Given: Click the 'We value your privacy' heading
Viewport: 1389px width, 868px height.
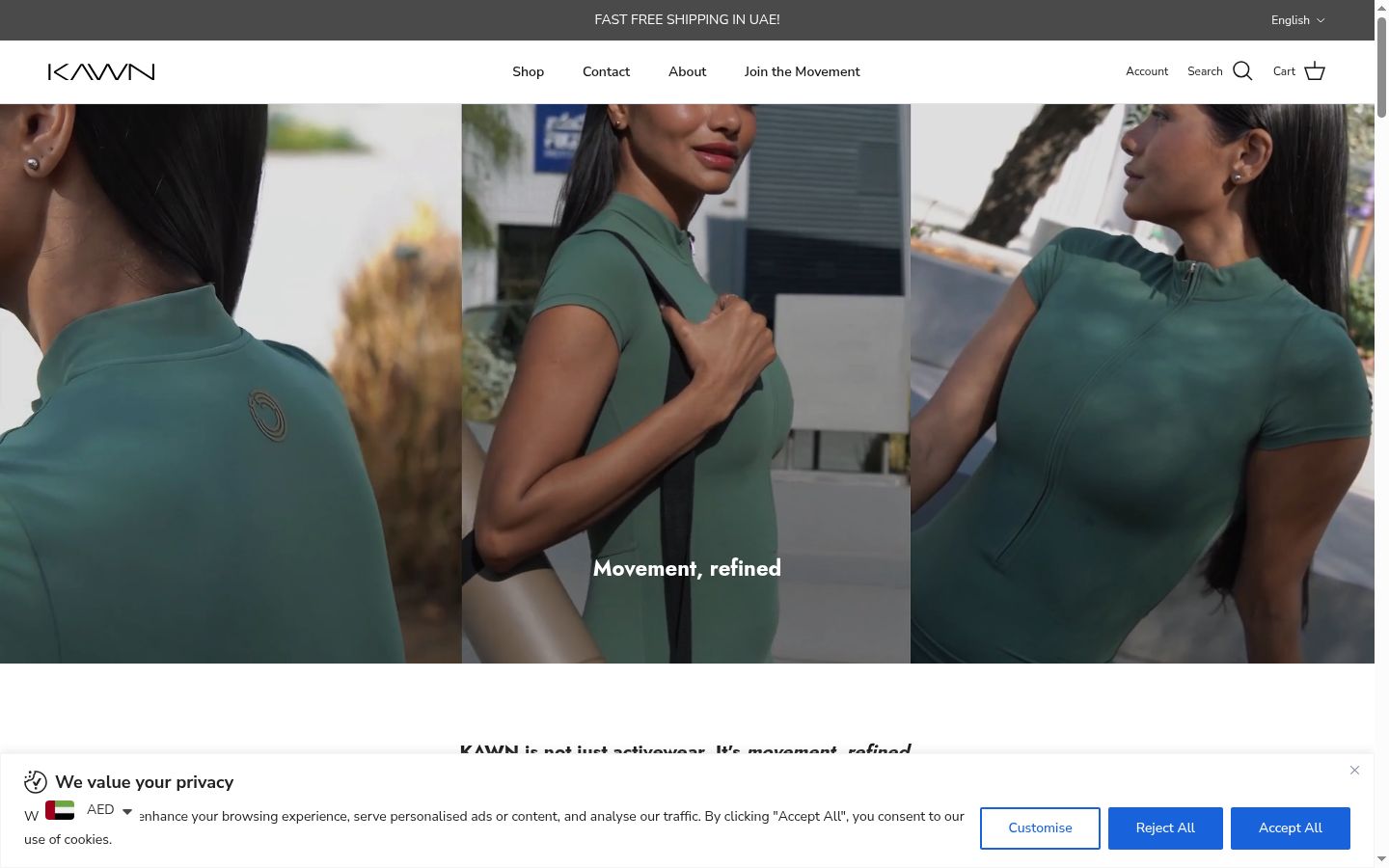Looking at the screenshot, I should 145,782.
